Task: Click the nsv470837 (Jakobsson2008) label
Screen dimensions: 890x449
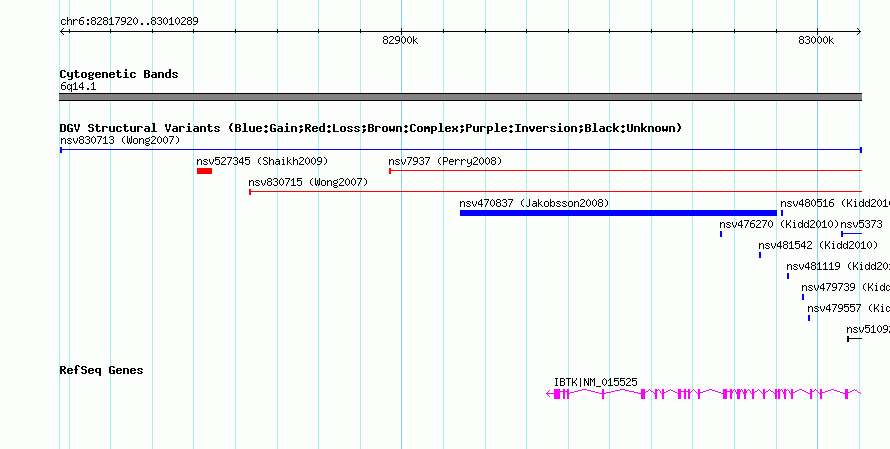Action: pos(534,203)
